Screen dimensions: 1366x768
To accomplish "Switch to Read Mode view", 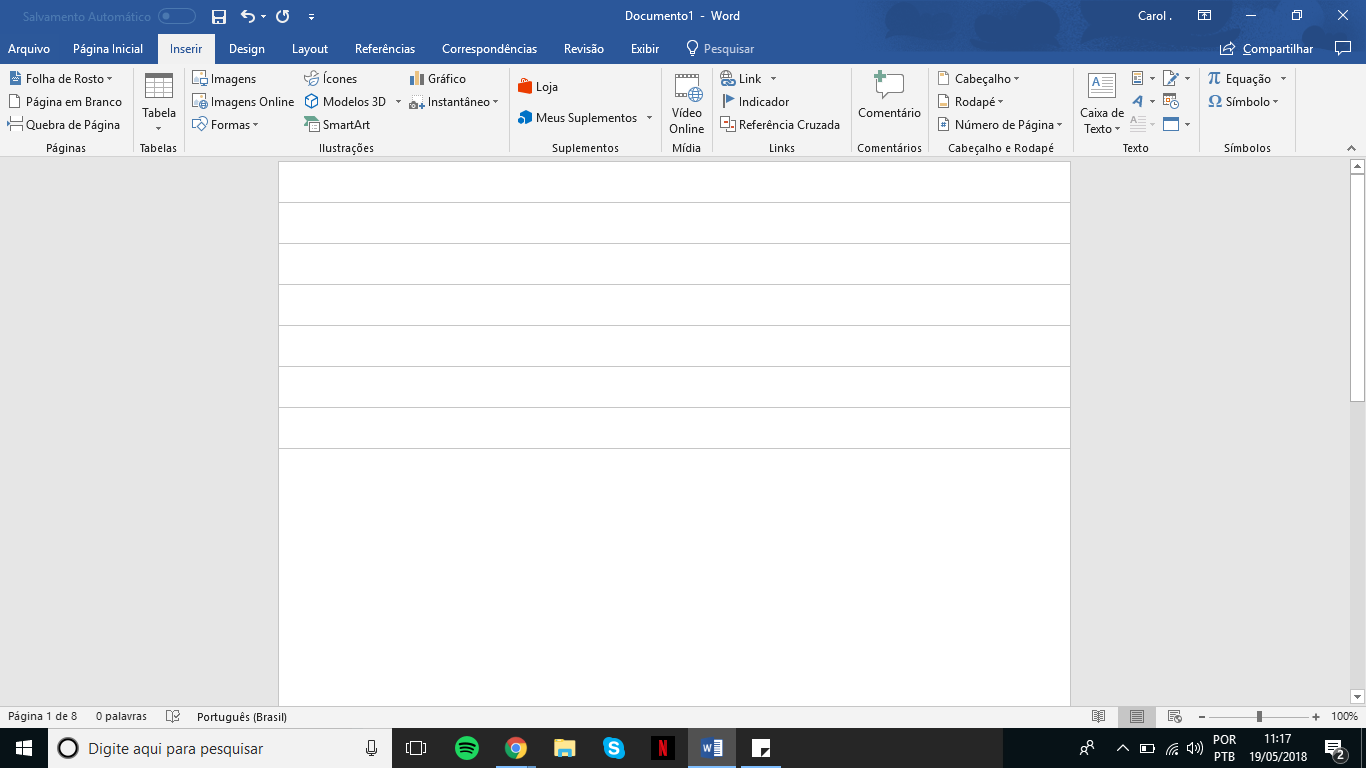I will click(1099, 716).
